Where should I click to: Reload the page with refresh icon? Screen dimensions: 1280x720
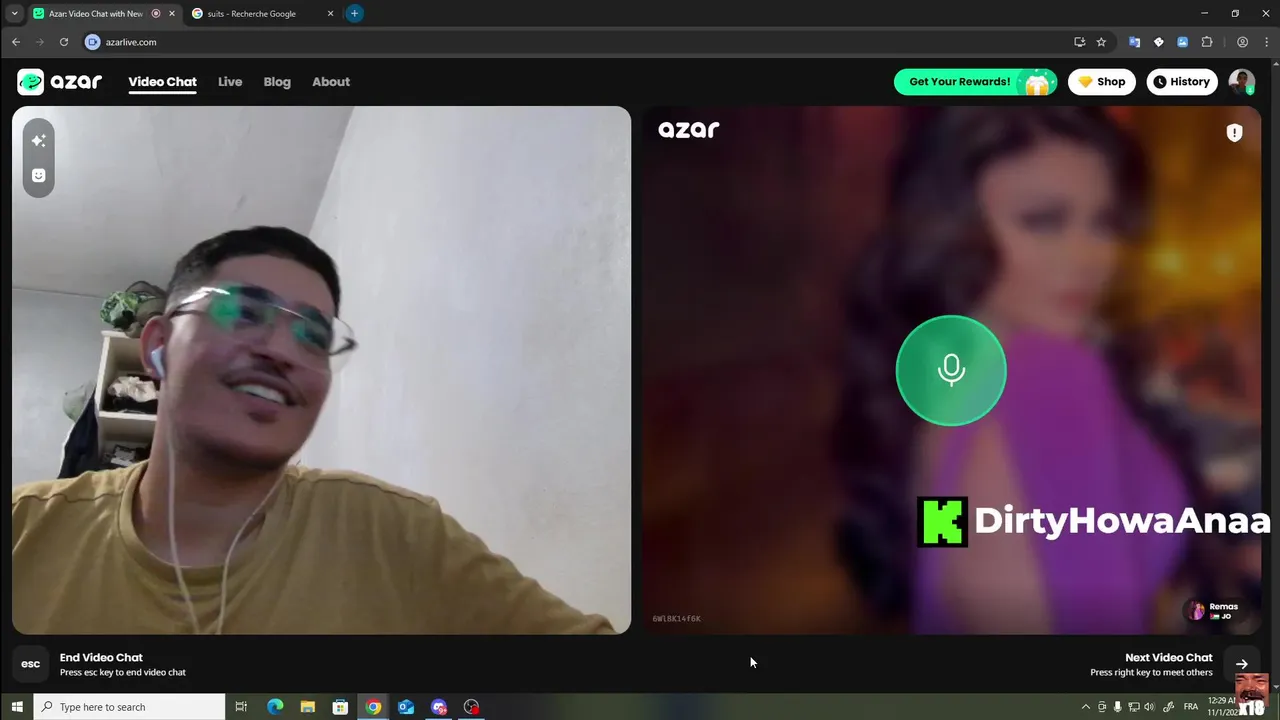tap(64, 42)
